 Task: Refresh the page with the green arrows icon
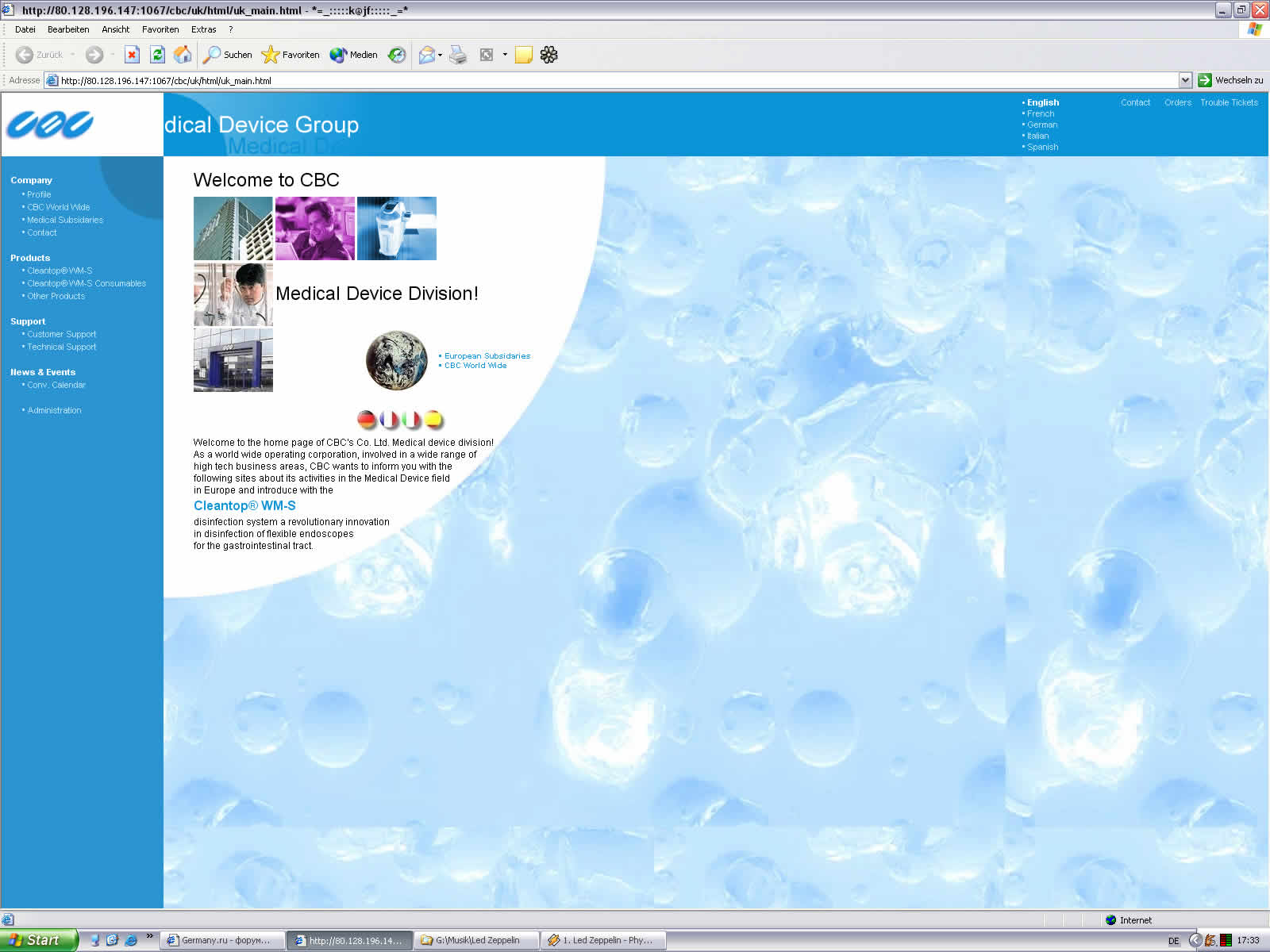157,55
